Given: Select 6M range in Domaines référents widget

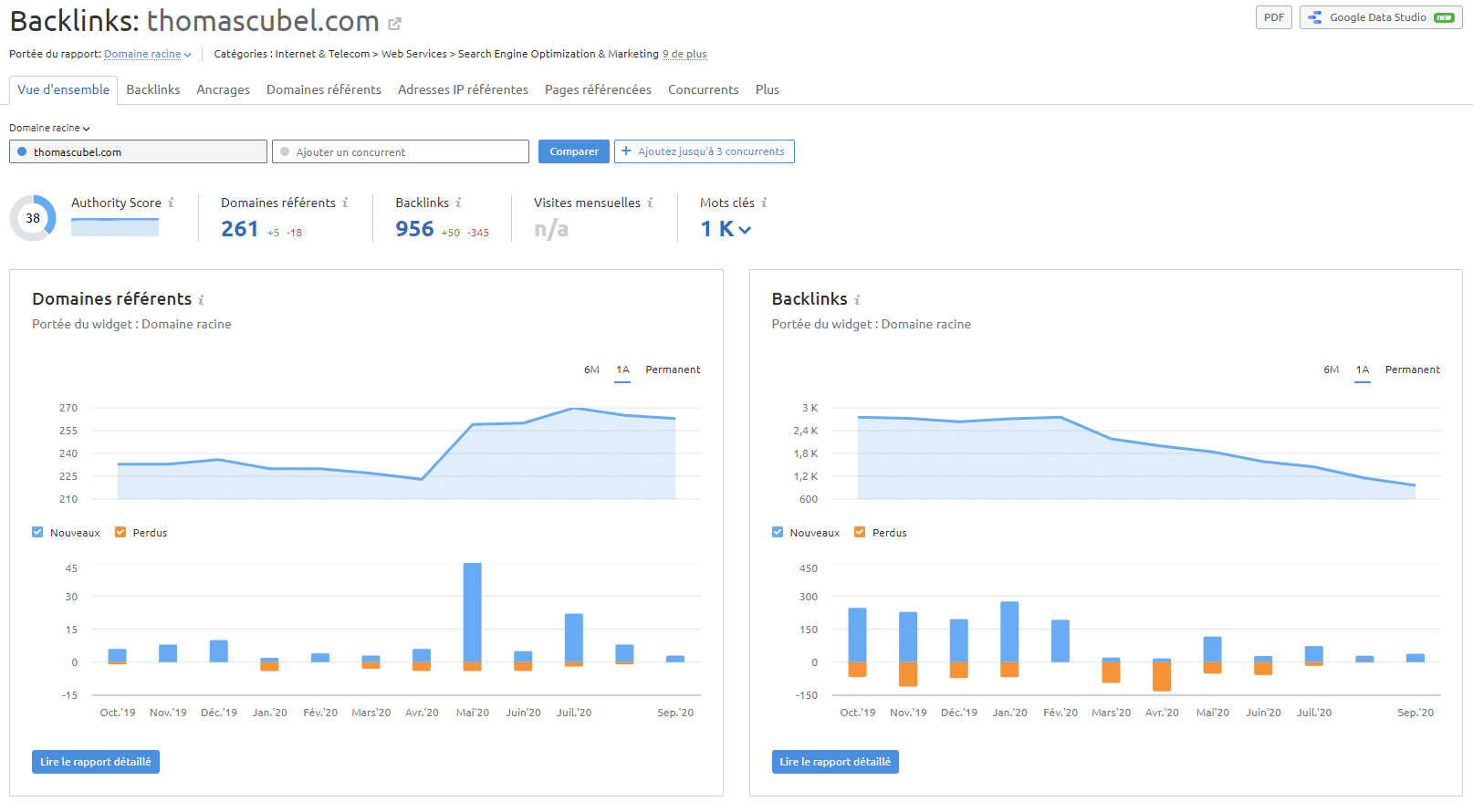Looking at the screenshot, I should coord(591,370).
